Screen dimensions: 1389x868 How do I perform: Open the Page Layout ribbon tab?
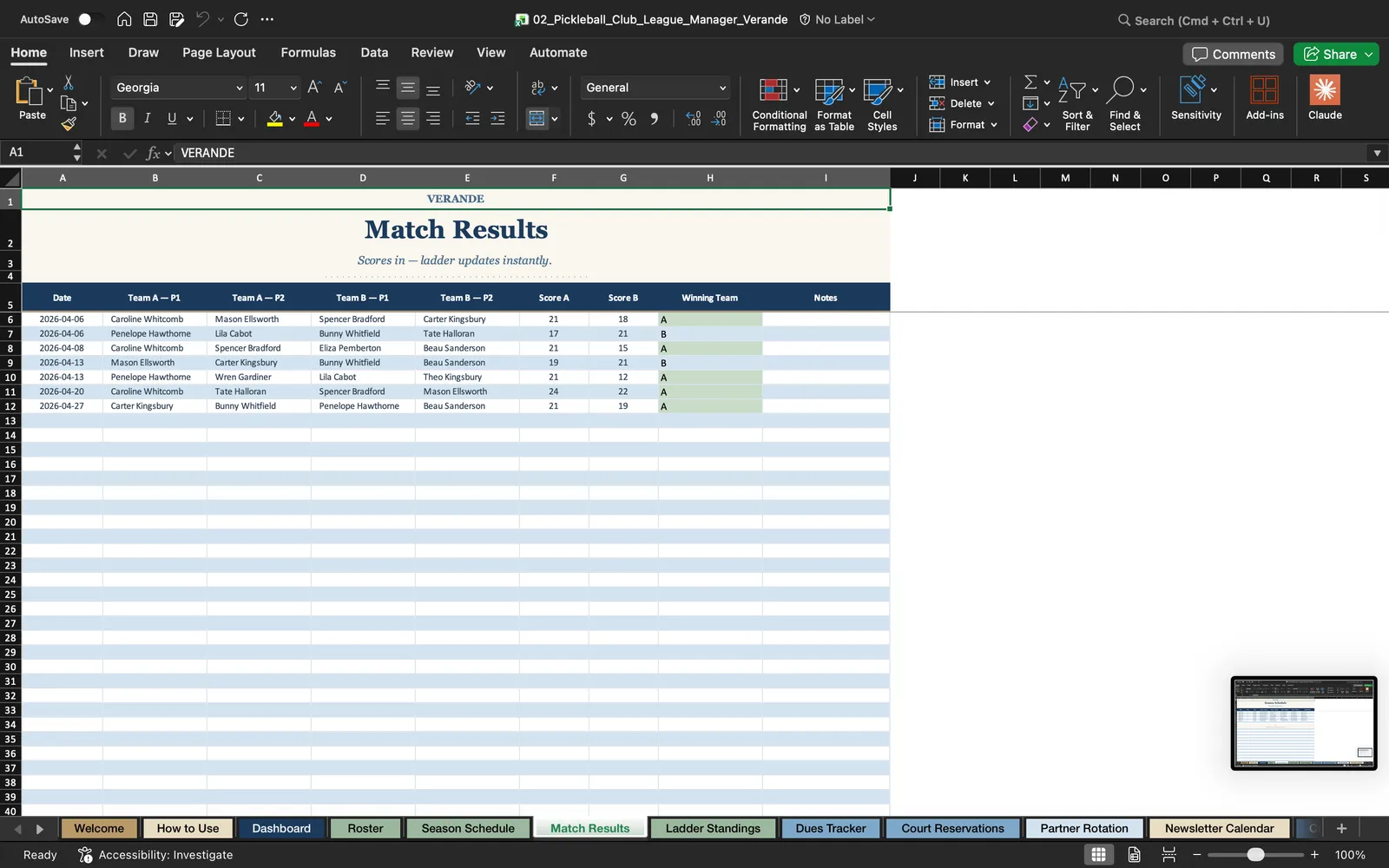(219, 52)
